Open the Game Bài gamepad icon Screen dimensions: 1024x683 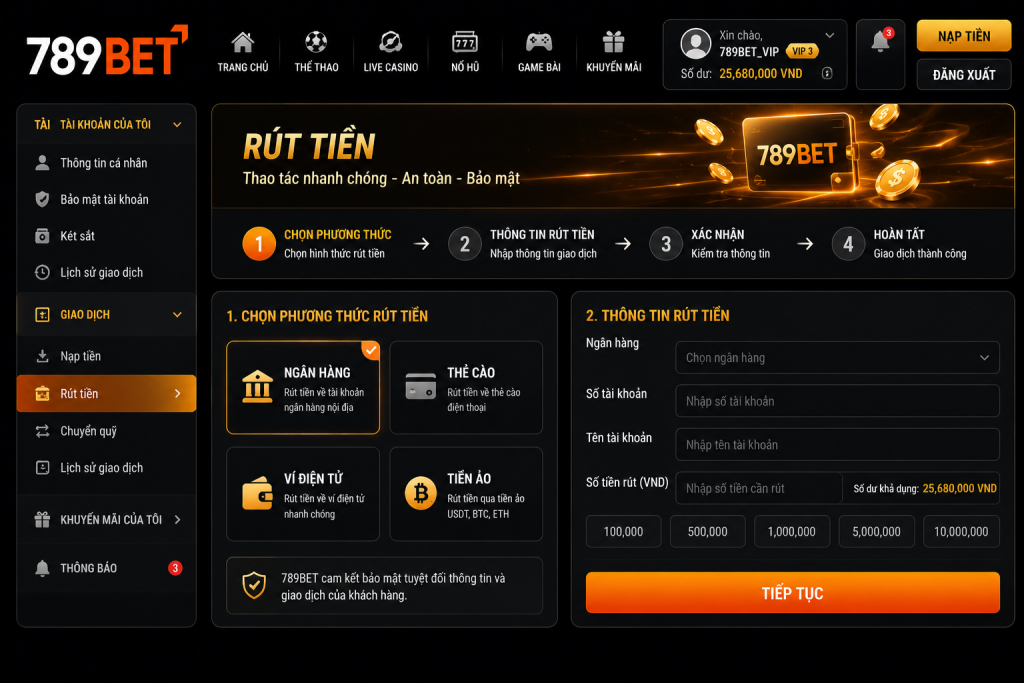pos(539,42)
